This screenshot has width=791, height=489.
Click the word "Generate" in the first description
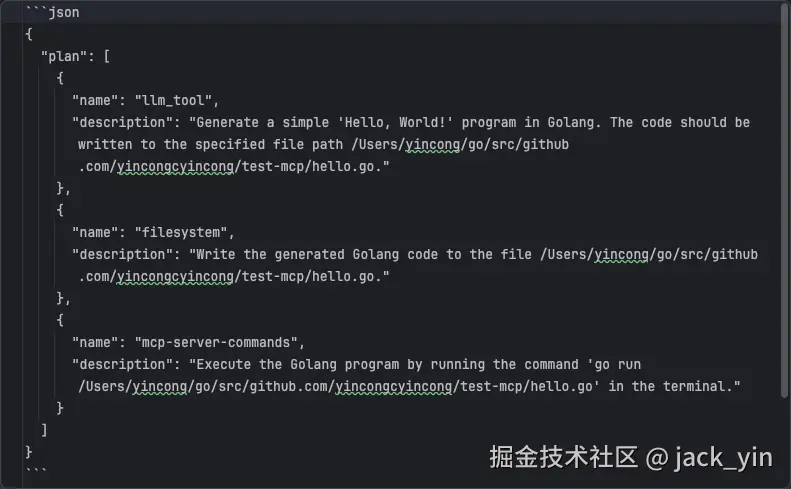tap(228, 122)
